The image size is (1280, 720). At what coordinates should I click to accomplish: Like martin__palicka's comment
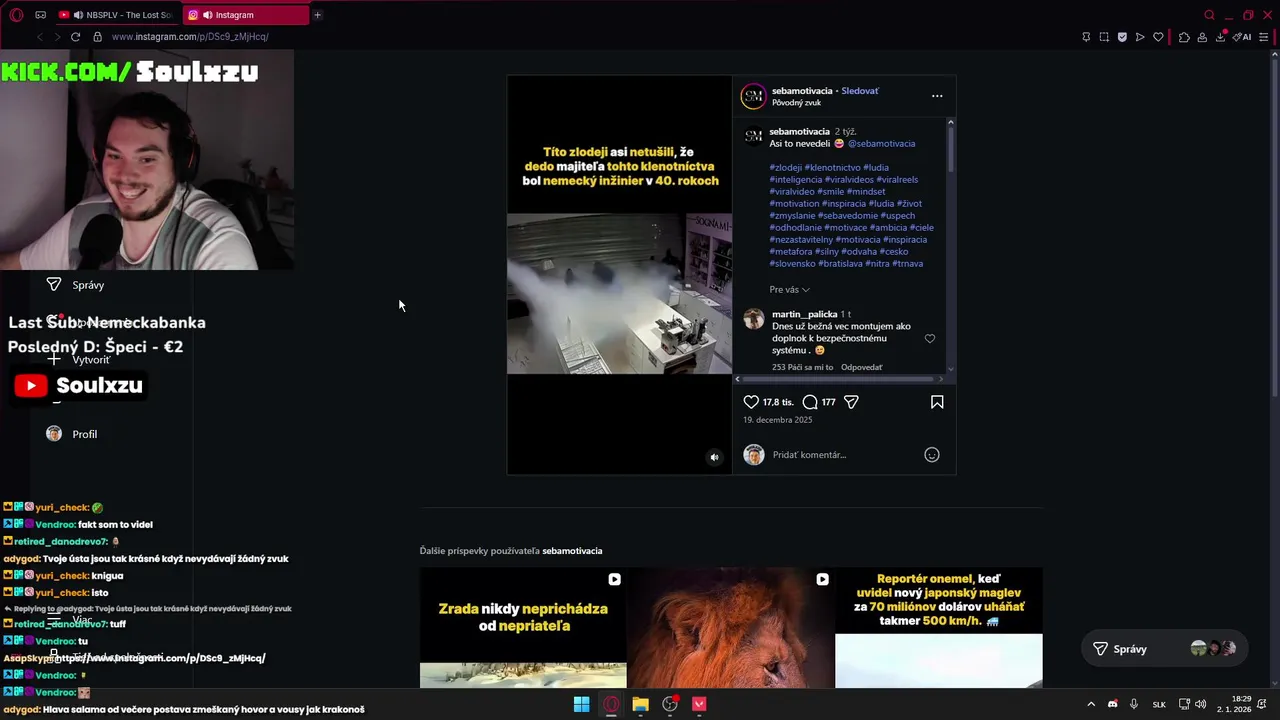pyautogui.click(x=929, y=339)
